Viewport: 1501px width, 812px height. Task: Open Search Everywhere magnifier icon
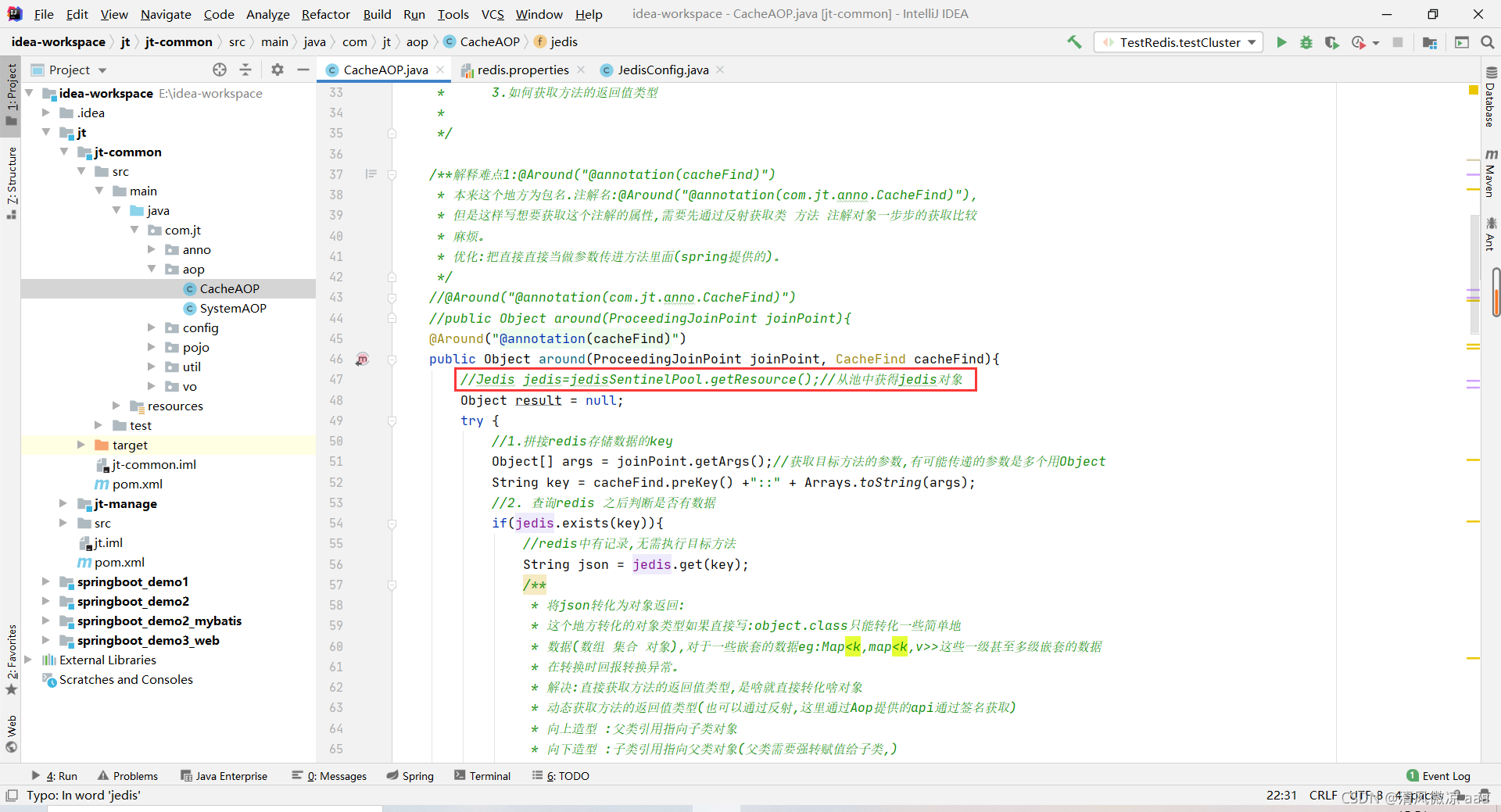pos(1488,42)
